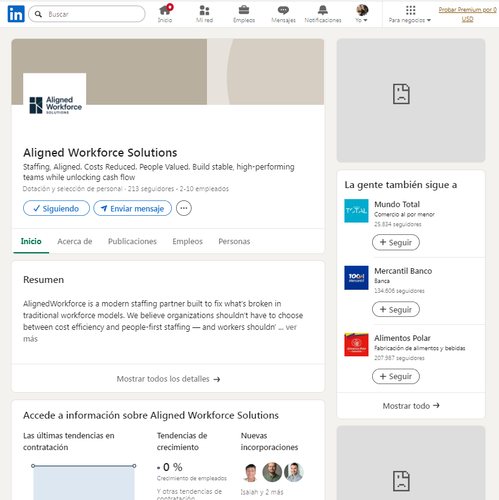Image resolution: width=499 pixels, height=500 pixels.
Task: Click Mostrar todos los detalles link
Action: 168,379
